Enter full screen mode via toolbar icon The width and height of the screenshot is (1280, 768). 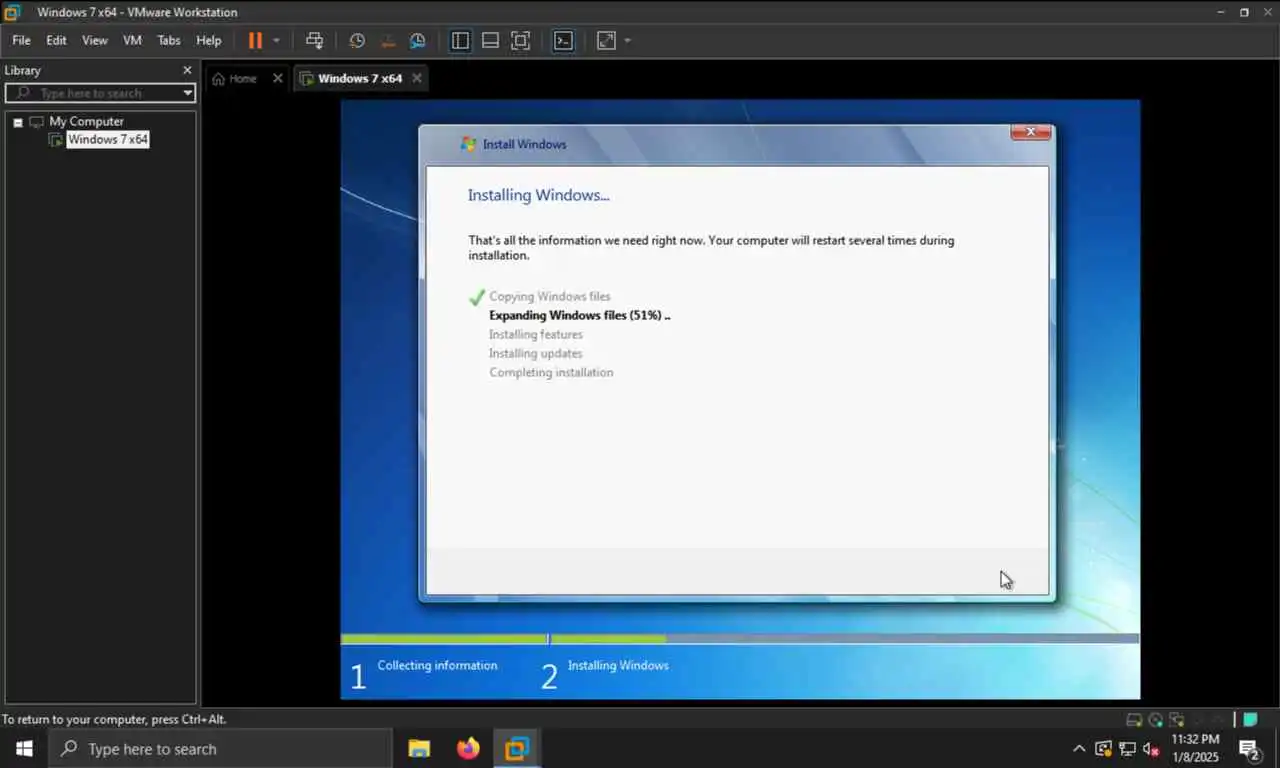click(520, 41)
